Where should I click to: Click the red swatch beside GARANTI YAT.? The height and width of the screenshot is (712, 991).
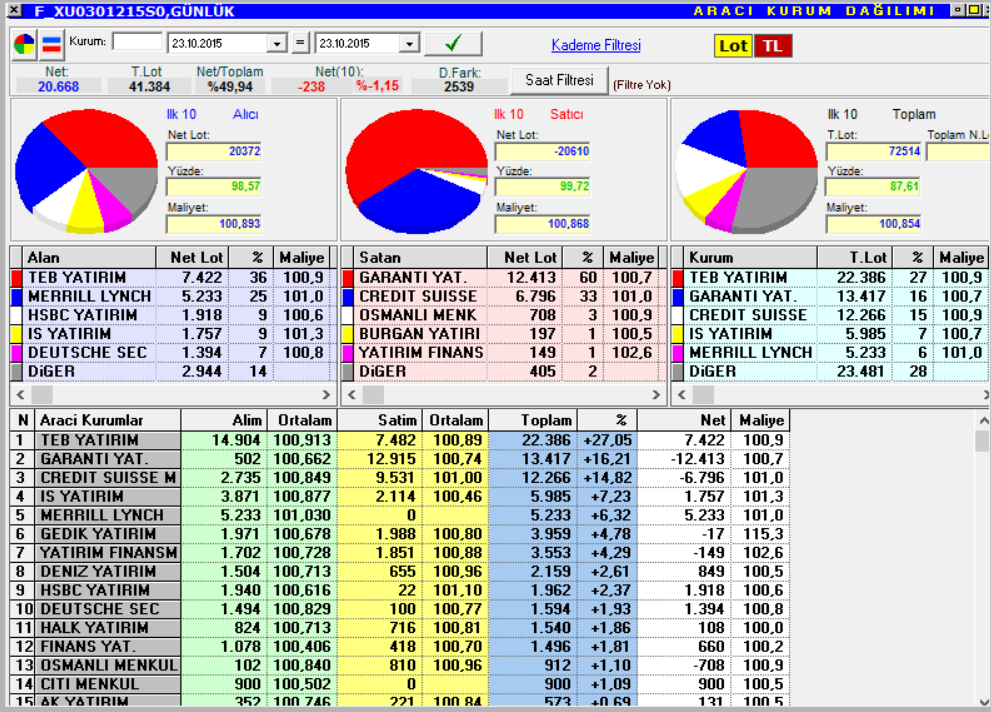348,277
